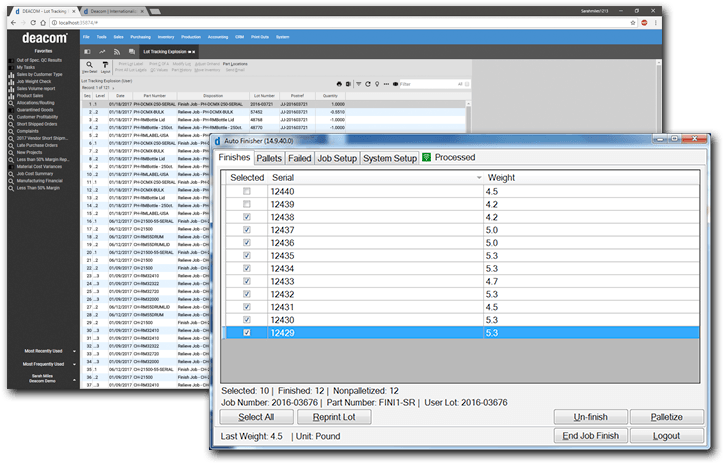Open Sales by Customer Type chart favorite
The height and width of the screenshot is (463, 723).
click(39, 74)
